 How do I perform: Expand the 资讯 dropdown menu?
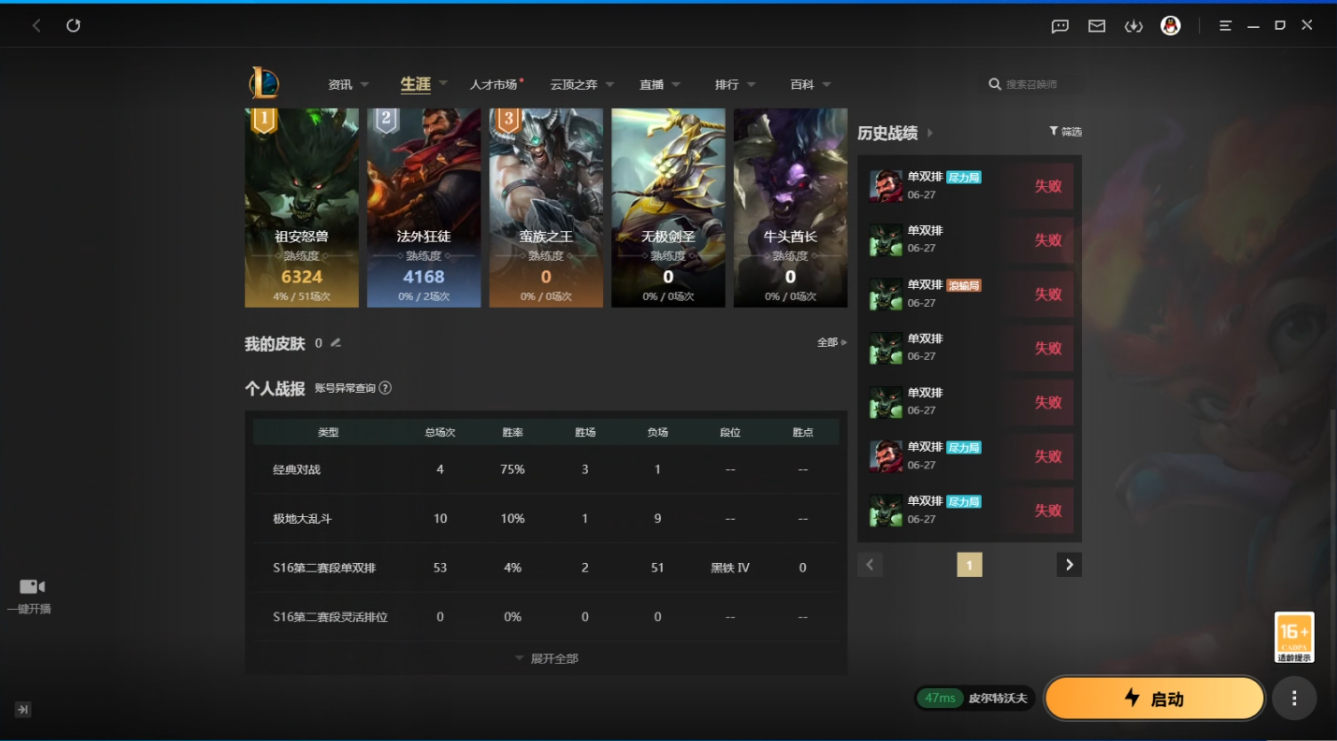(348, 85)
